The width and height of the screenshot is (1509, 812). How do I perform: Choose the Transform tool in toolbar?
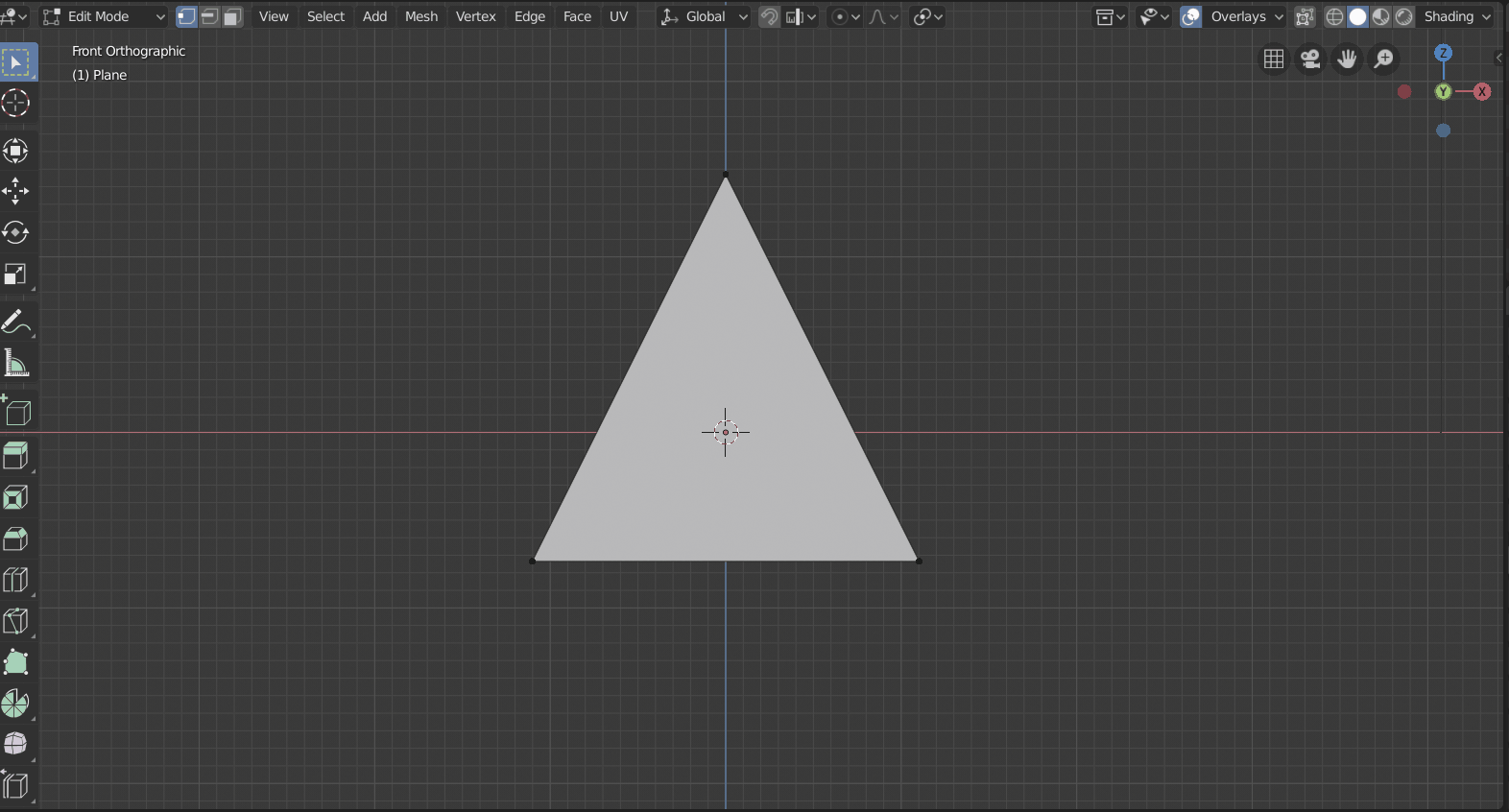pyautogui.click(x=16, y=151)
